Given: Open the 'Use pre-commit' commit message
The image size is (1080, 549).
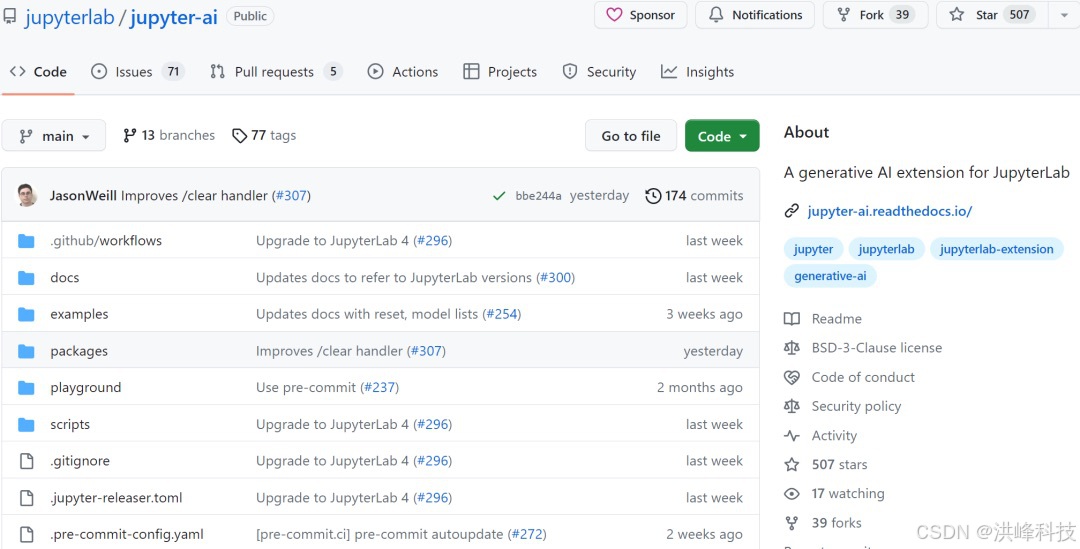Looking at the screenshot, I should 307,387.
